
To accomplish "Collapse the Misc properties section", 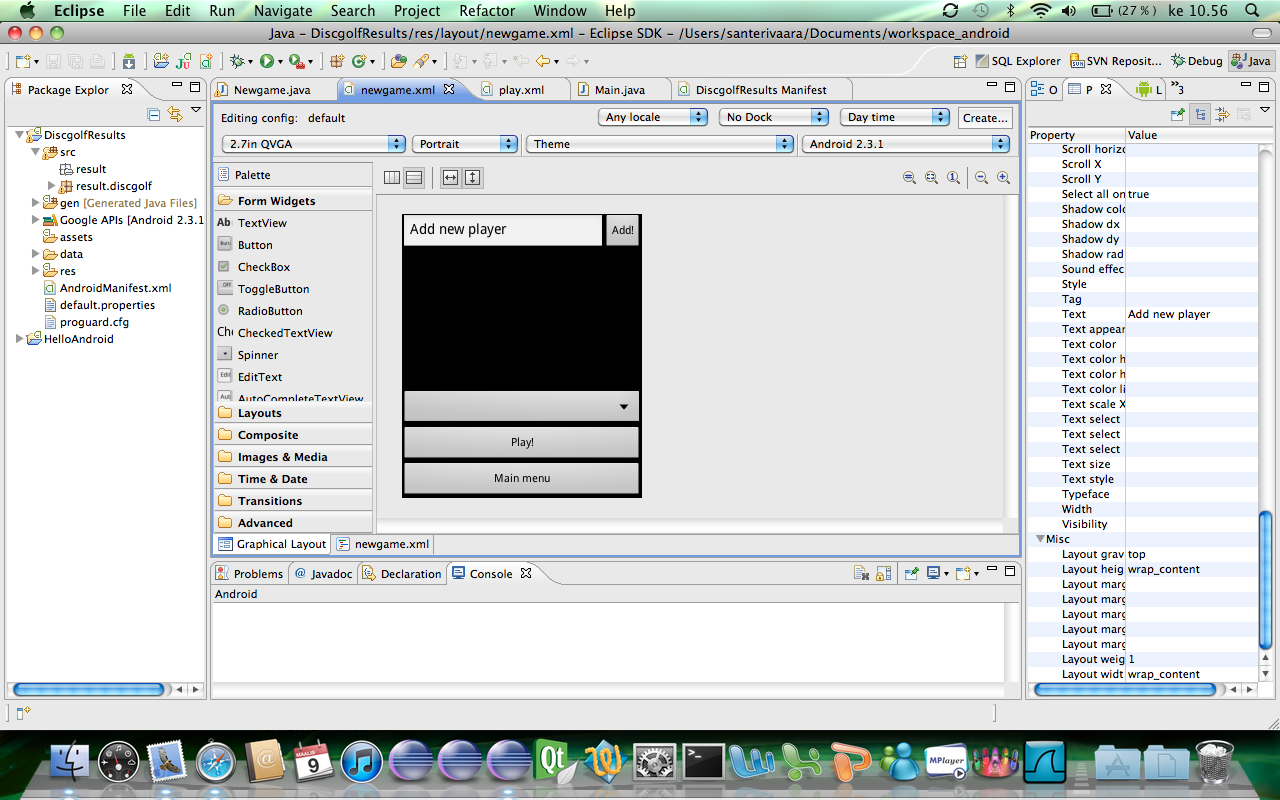I will click(x=1040, y=539).
